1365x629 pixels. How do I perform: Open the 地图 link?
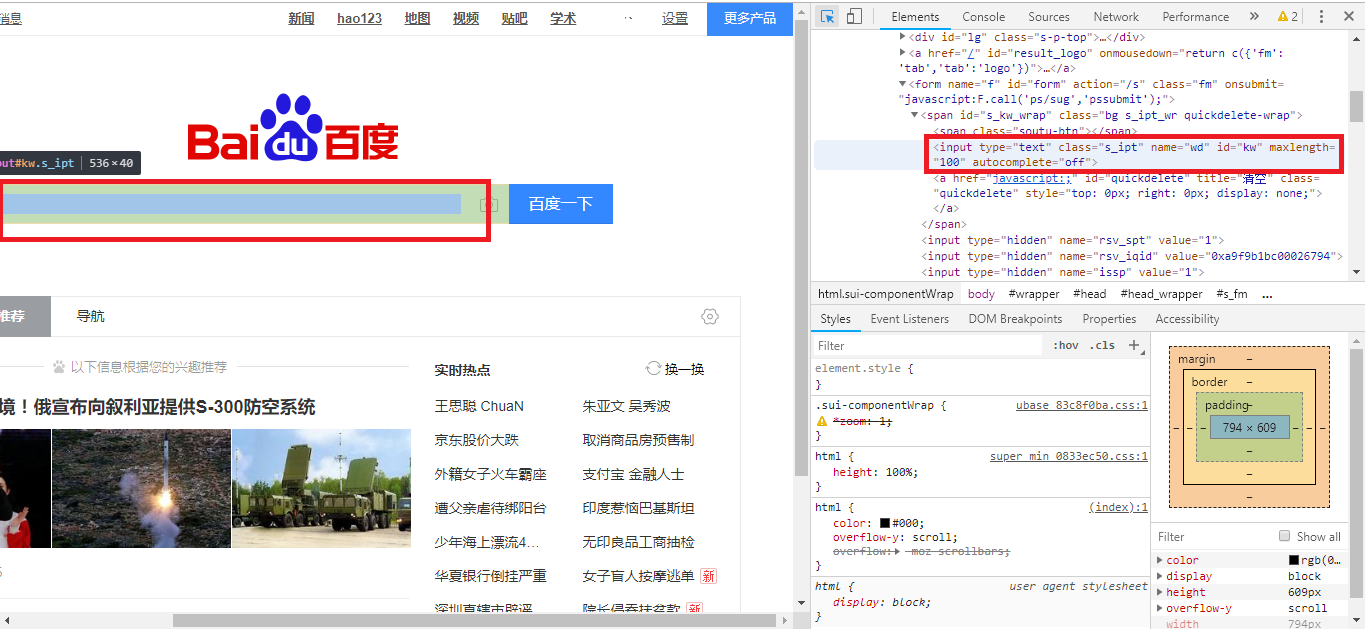[x=417, y=18]
